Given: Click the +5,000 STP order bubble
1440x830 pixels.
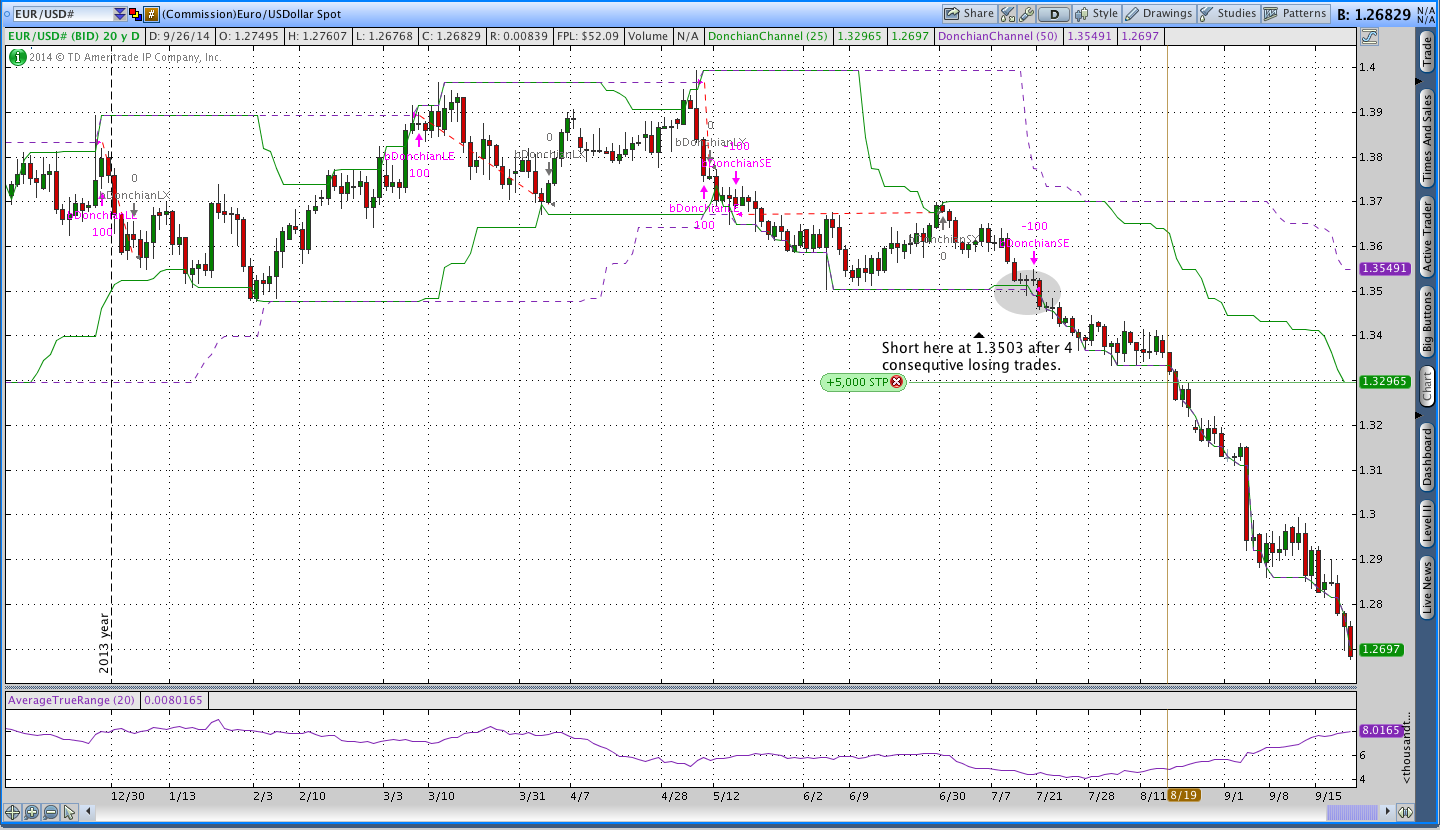Looking at the screenshot, I should [x=863, y=382].
